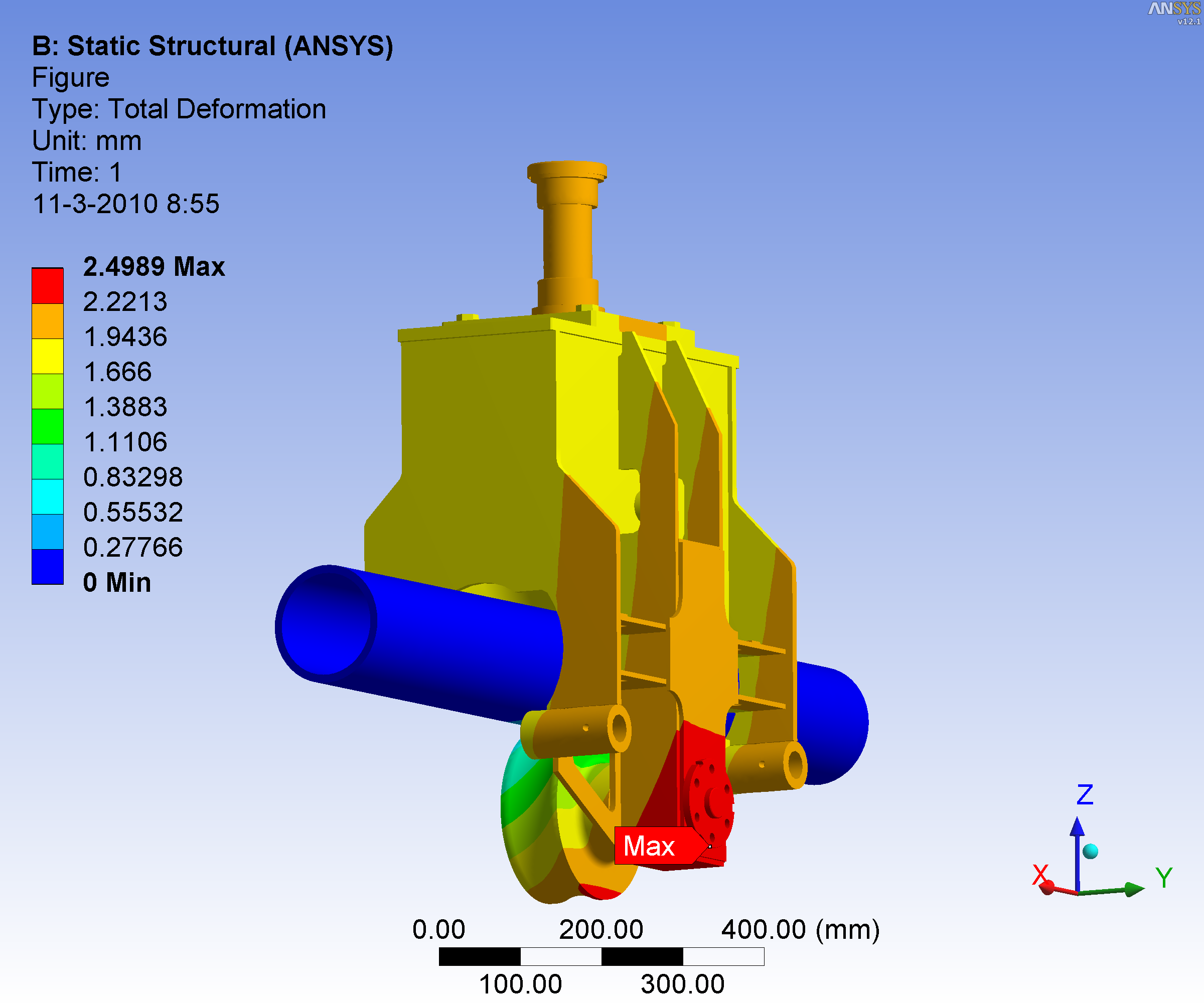Click the timestamp "11-3-2010 8:55"
Viewport: 1204px width, 1003px height.
125,204
